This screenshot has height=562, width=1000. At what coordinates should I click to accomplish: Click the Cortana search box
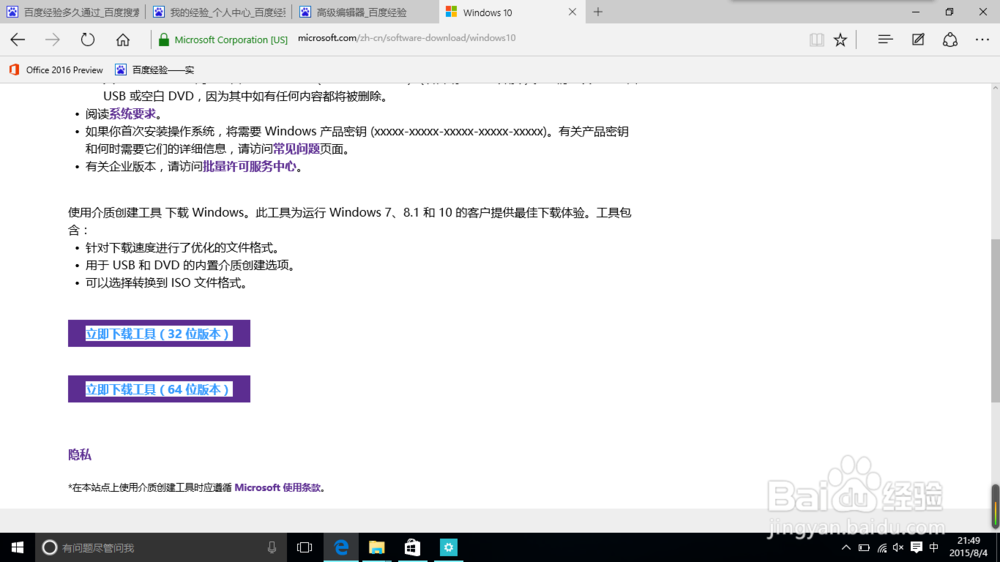[x=159, y=547]
